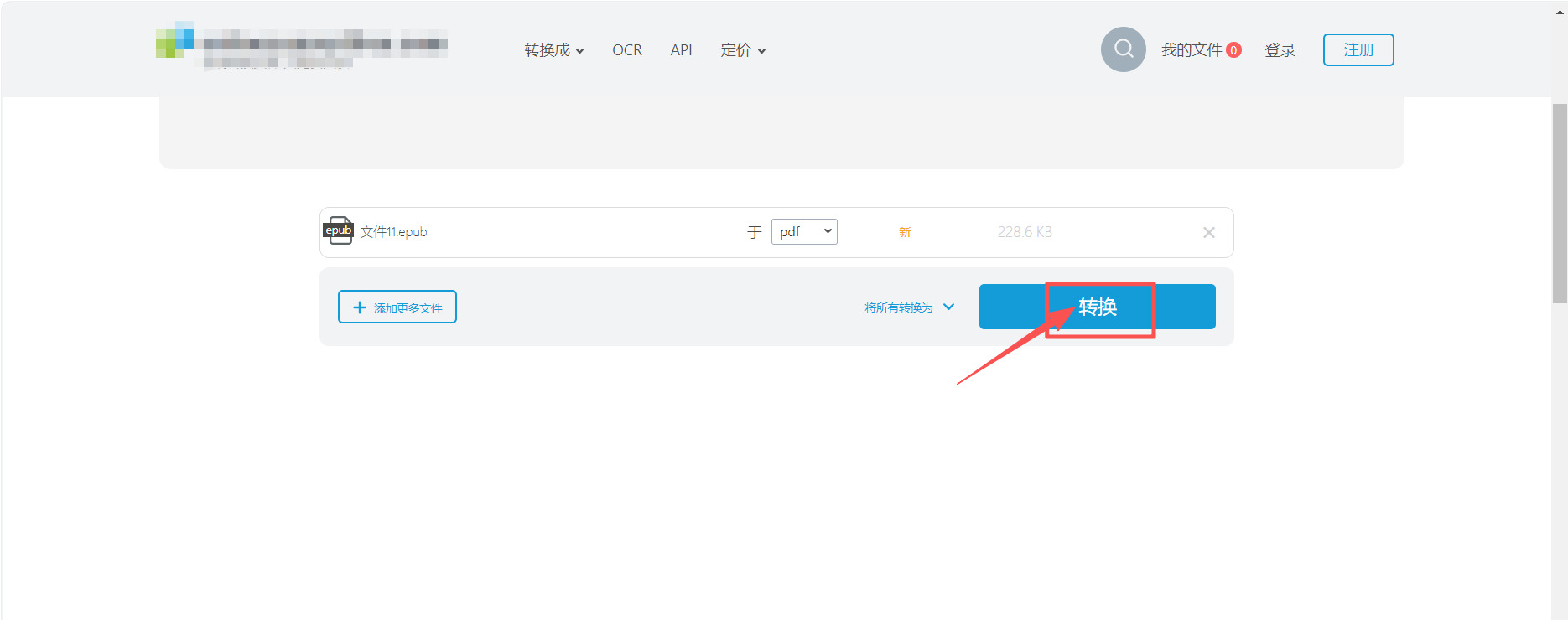Viewport: 1568px width, 620px height.
Task: Remove 文件11.epub with the X icon
Action: (x=1208, y=233)
